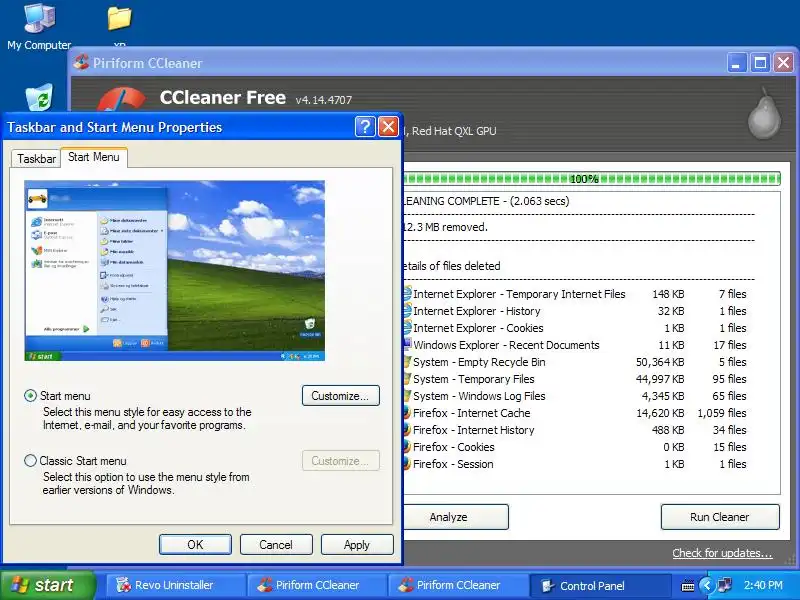This screenshot has height=600, width=800.
Task: Click the '95 files' count value
Action: [x=730, y=379]
